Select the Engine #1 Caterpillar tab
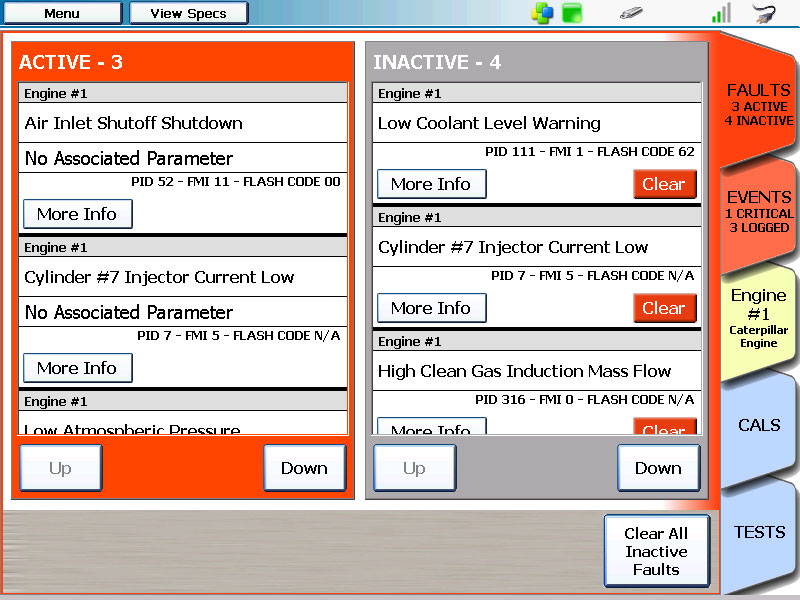This screenshot has width=800, height=600. [758, 318]
